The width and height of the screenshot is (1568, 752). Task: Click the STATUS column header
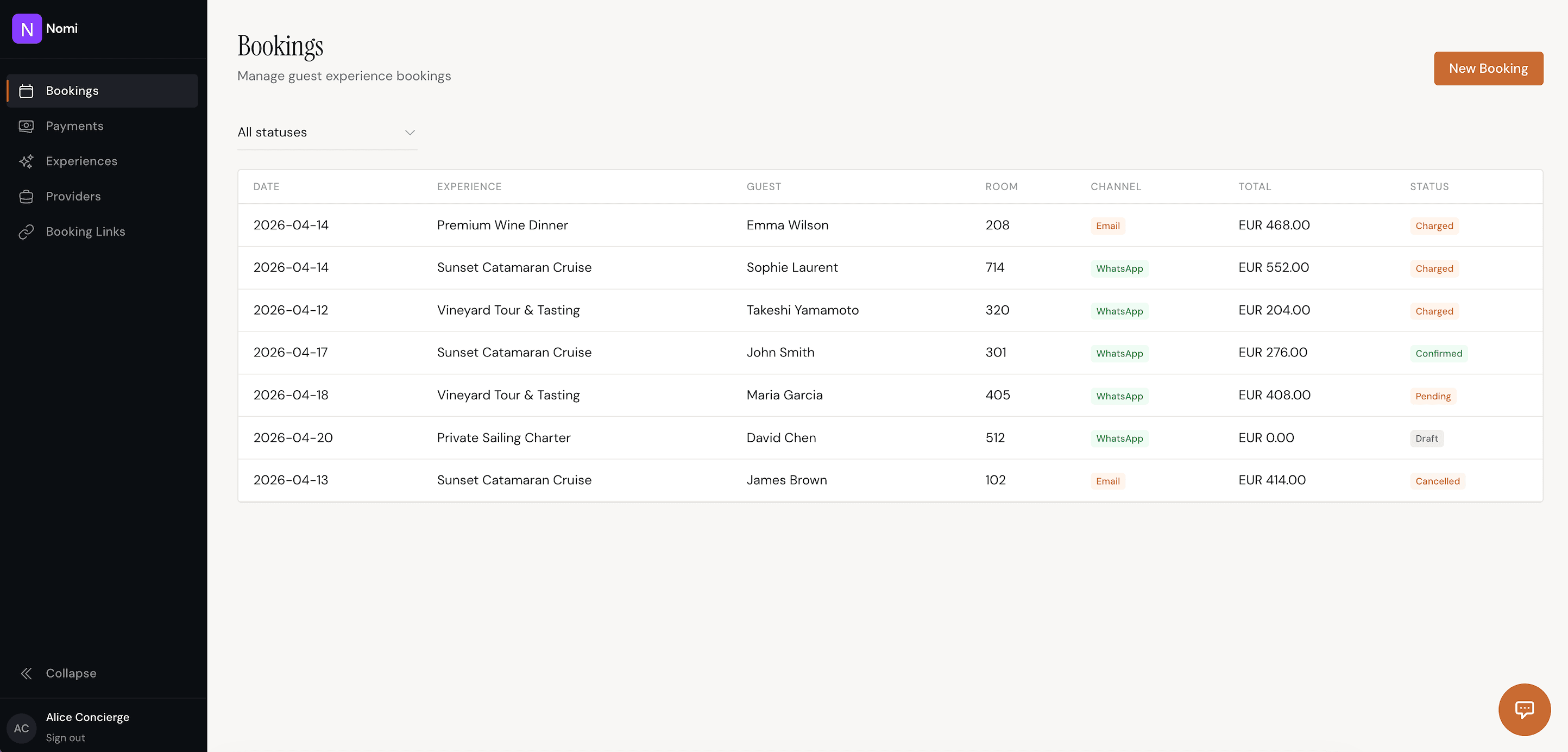[1429, 186]
